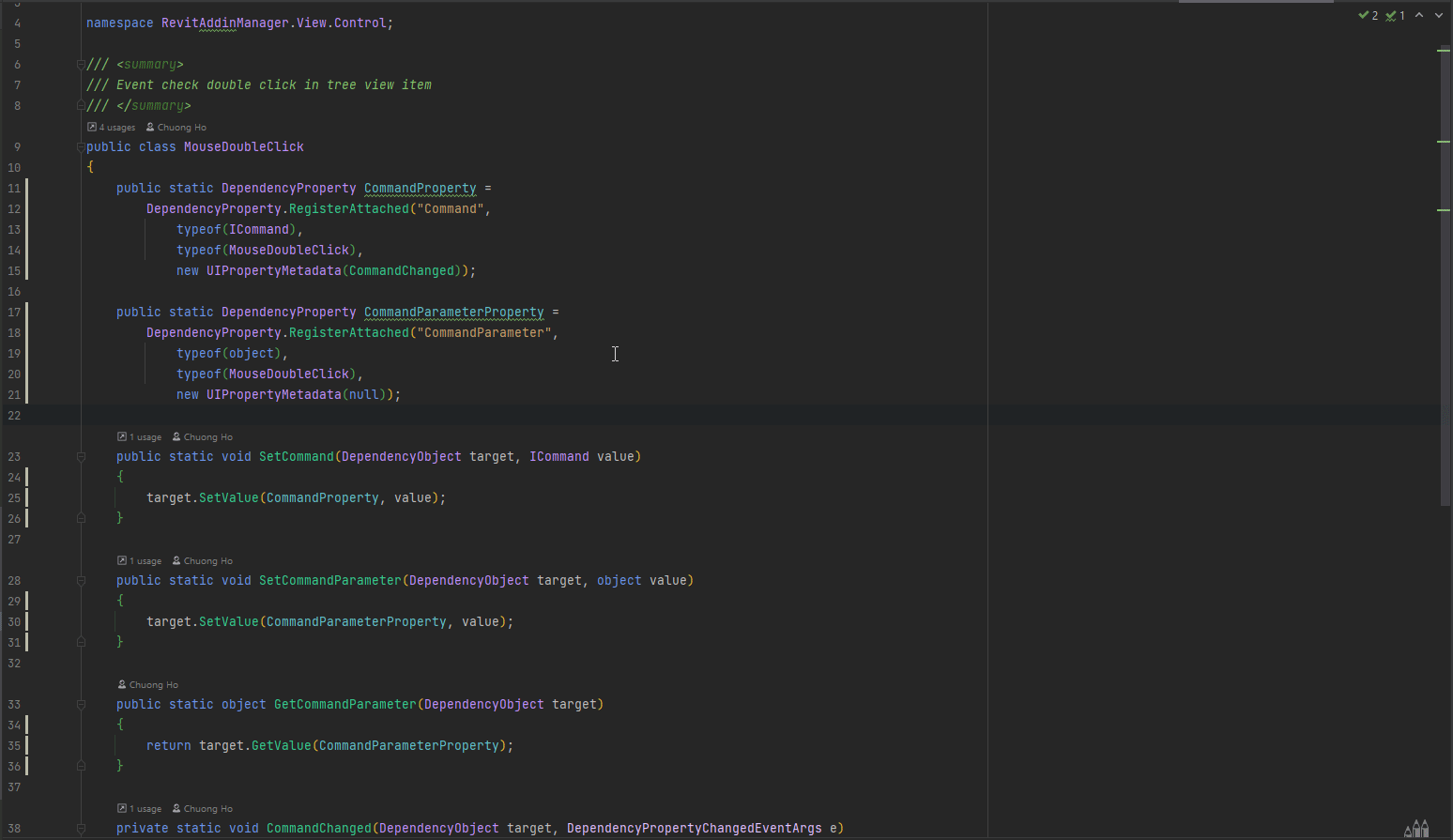The image size is (1453, 840).
Task: Fold the CommandChanged method at line 38
Action: pyautogui.click(x=81, y=829)
